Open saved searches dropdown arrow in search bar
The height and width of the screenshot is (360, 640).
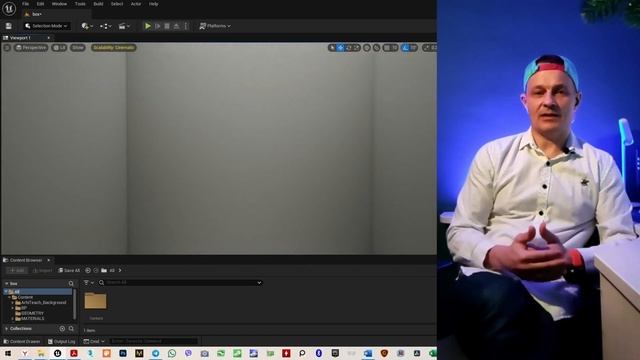tap(259, 282)
